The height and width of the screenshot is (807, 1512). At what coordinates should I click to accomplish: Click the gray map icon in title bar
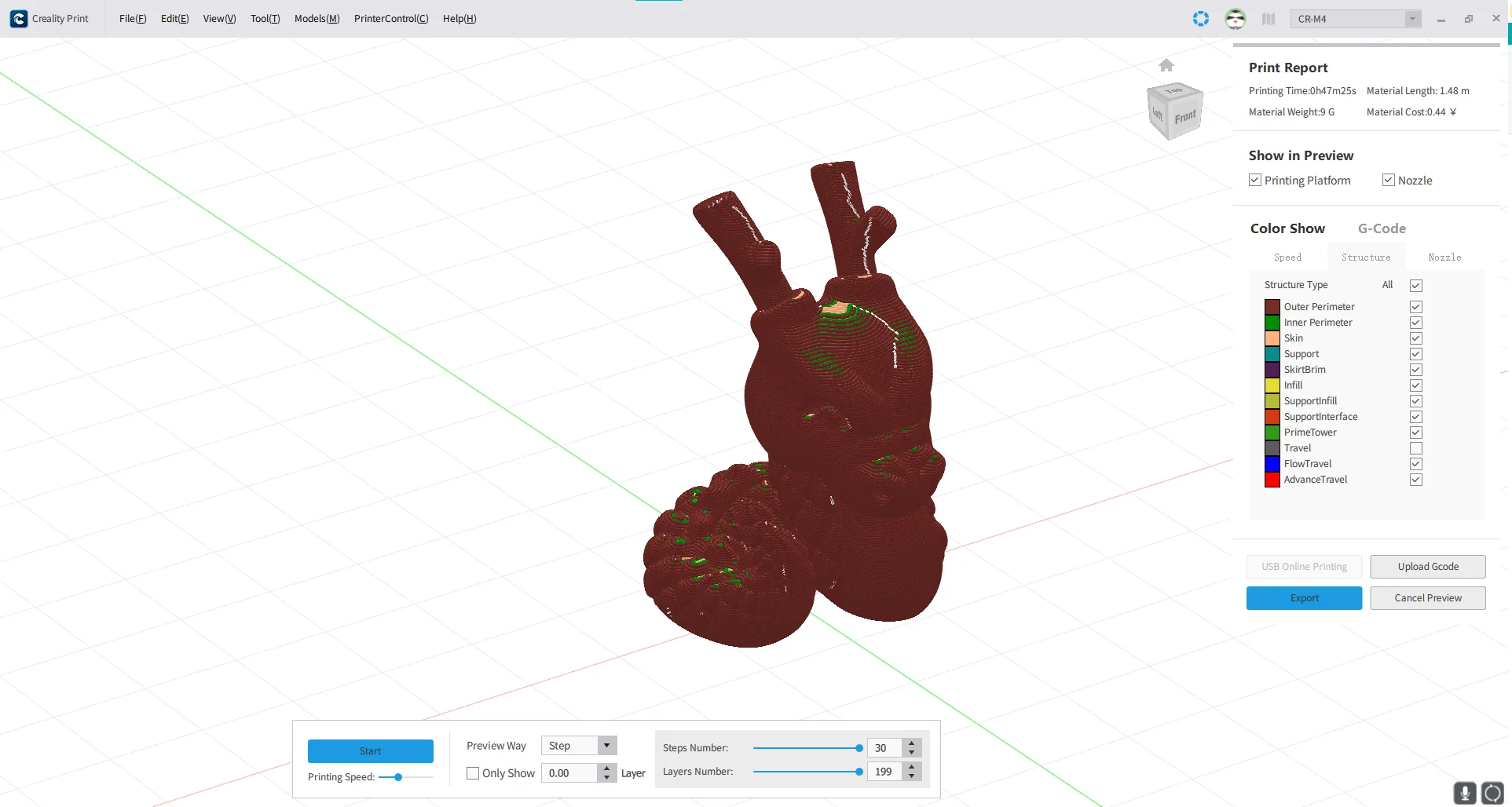[1268, 19]
